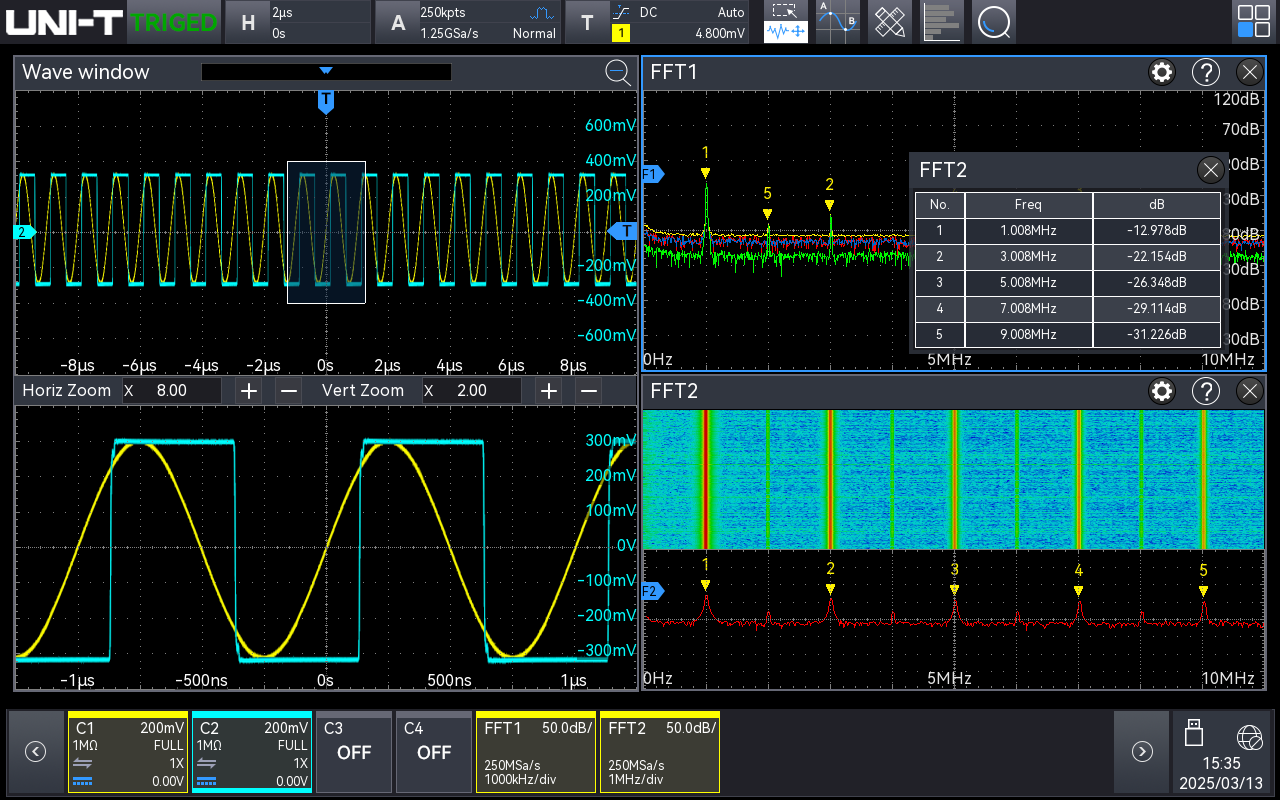Increase Horiz Zoom with plus button
Viewport: 1280px width, 800px height.
[x=249, y=391]
